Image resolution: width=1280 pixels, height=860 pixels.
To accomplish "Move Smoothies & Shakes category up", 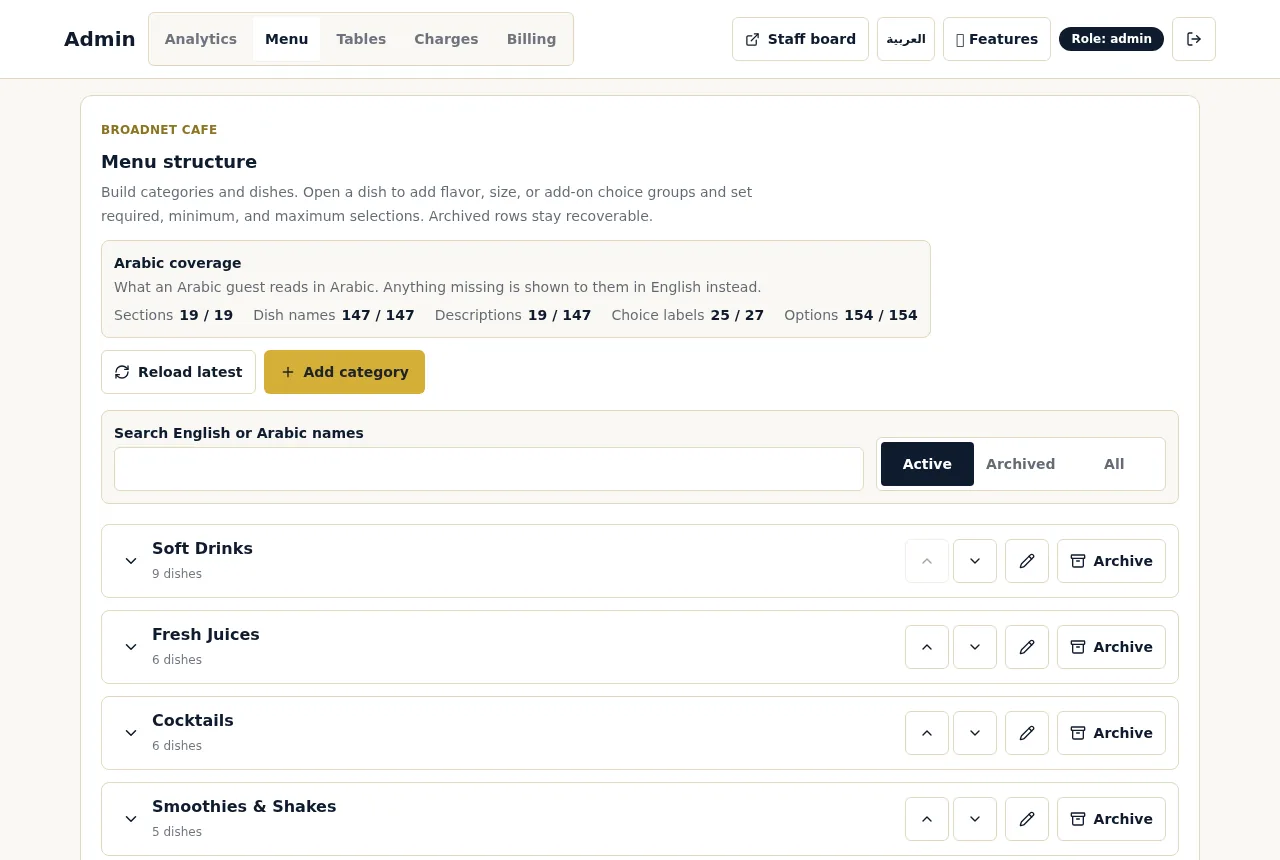I will click(x=927, y=819).
